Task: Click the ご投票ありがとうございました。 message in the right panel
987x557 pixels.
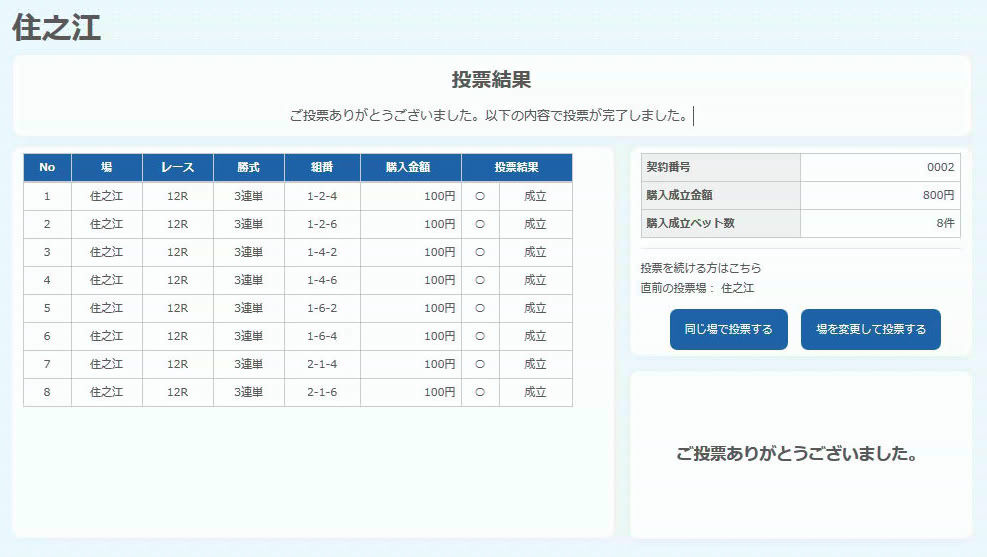Action: pos(796,454)
